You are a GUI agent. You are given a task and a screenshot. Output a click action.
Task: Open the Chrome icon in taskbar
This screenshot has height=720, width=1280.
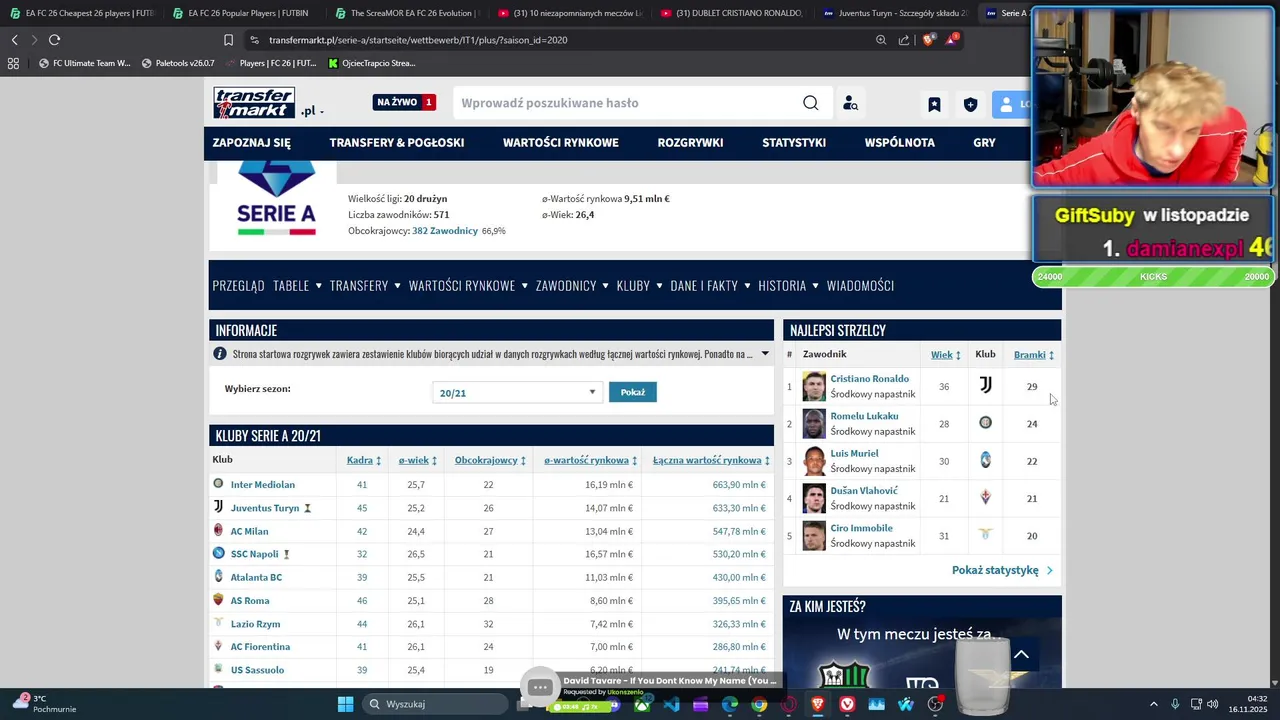tap(759, 704)
